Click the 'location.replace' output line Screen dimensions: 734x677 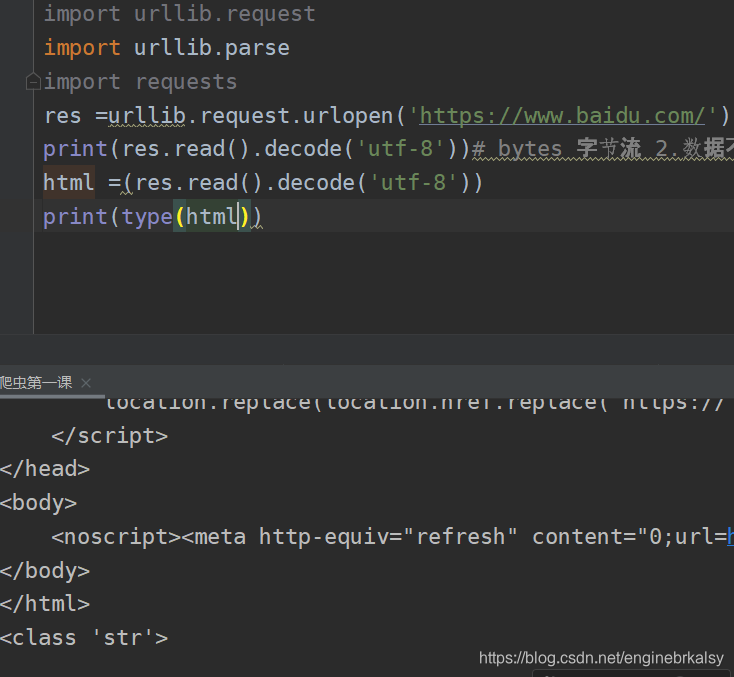click(x=414, y=404)
